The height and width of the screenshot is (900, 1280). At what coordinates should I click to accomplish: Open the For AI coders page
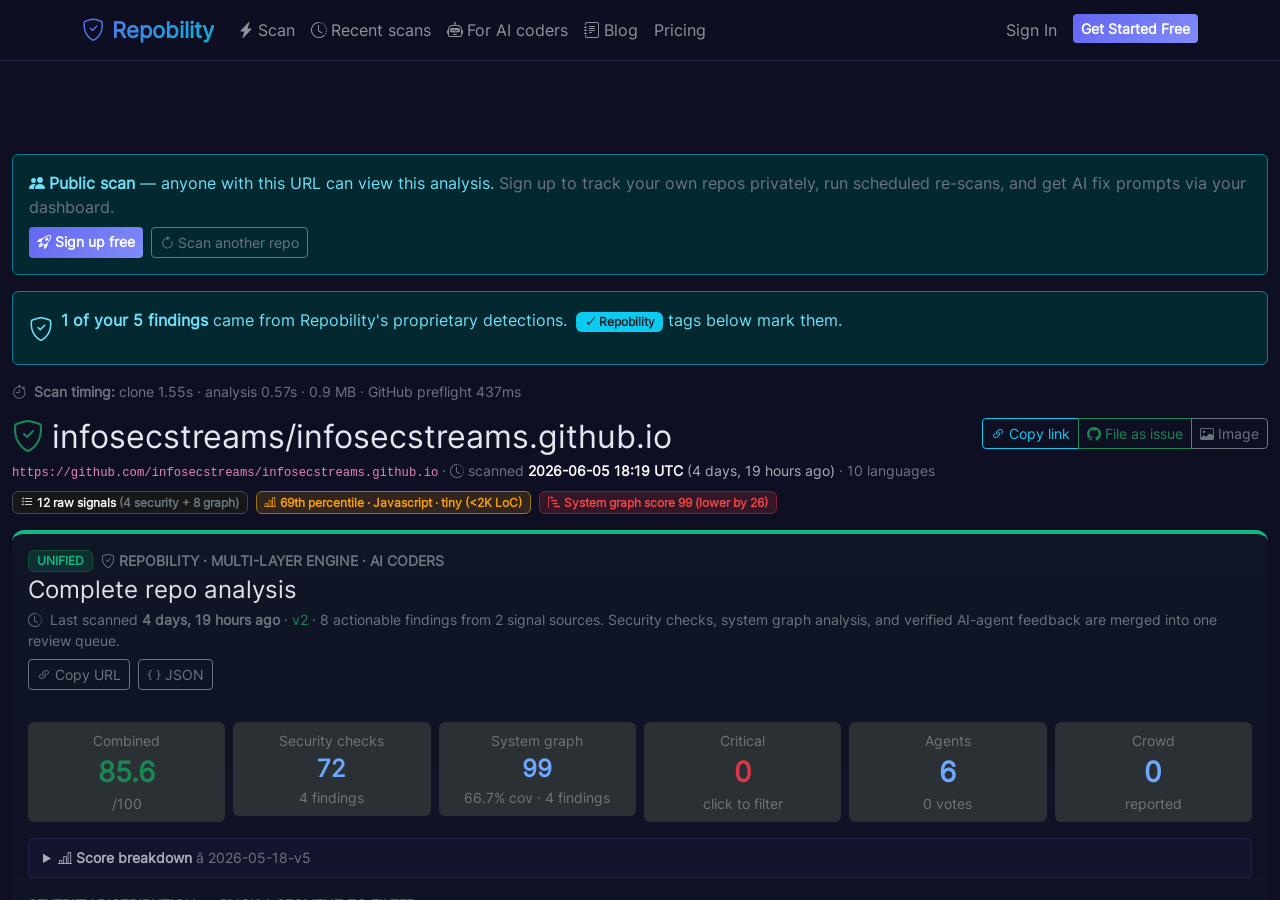(507, 30)
